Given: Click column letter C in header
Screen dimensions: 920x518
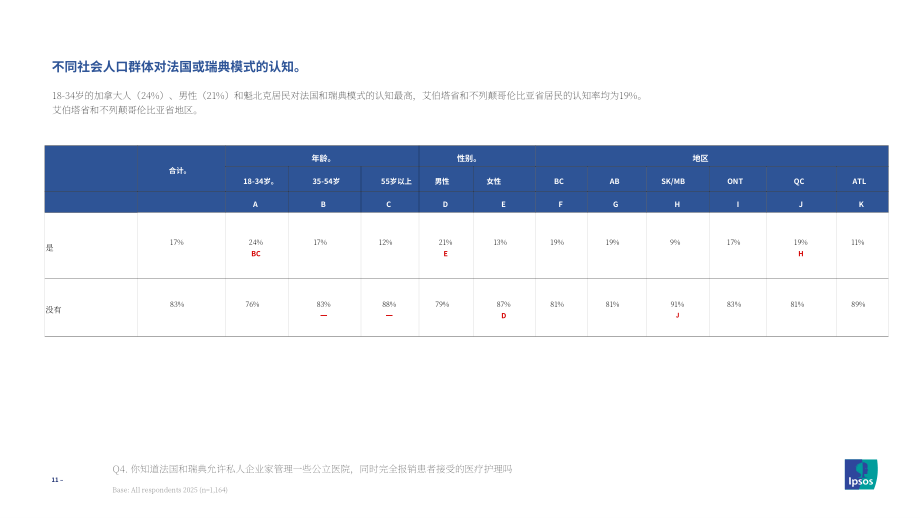Looking at the screenshot, I should 388,204.
